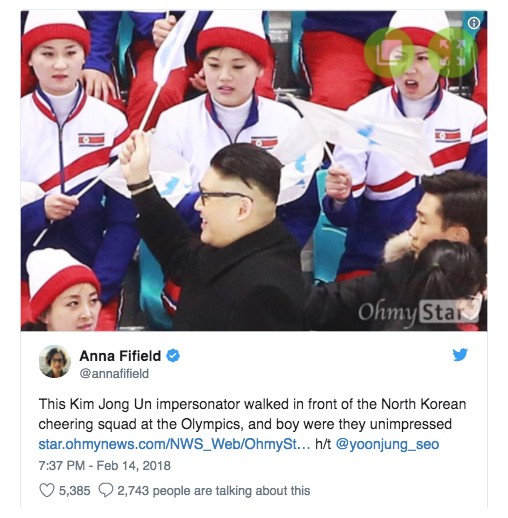Open the Anna Fifield display name

(120, 356)
